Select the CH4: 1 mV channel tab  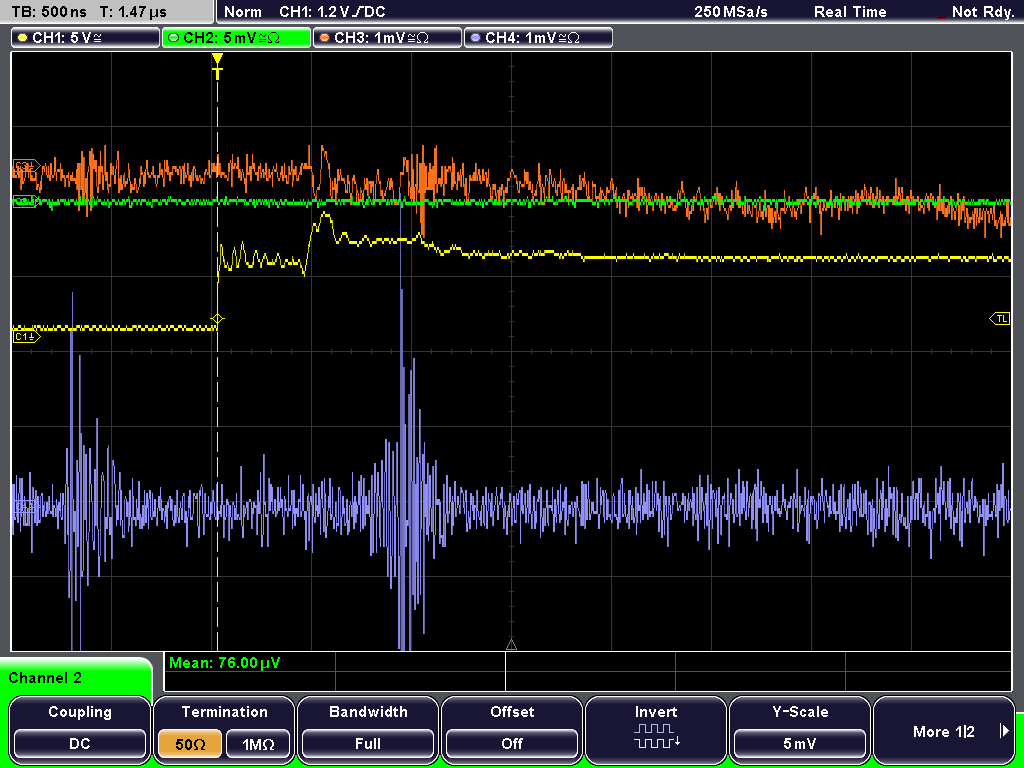(x=538, y=38)
